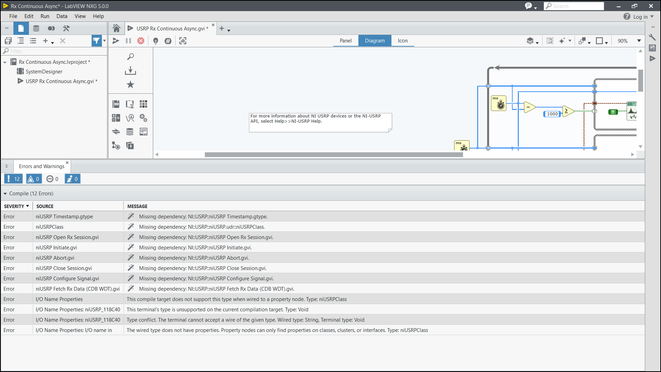Open the Run menu
The image size is (661, 372).
[x=45, y=16]
